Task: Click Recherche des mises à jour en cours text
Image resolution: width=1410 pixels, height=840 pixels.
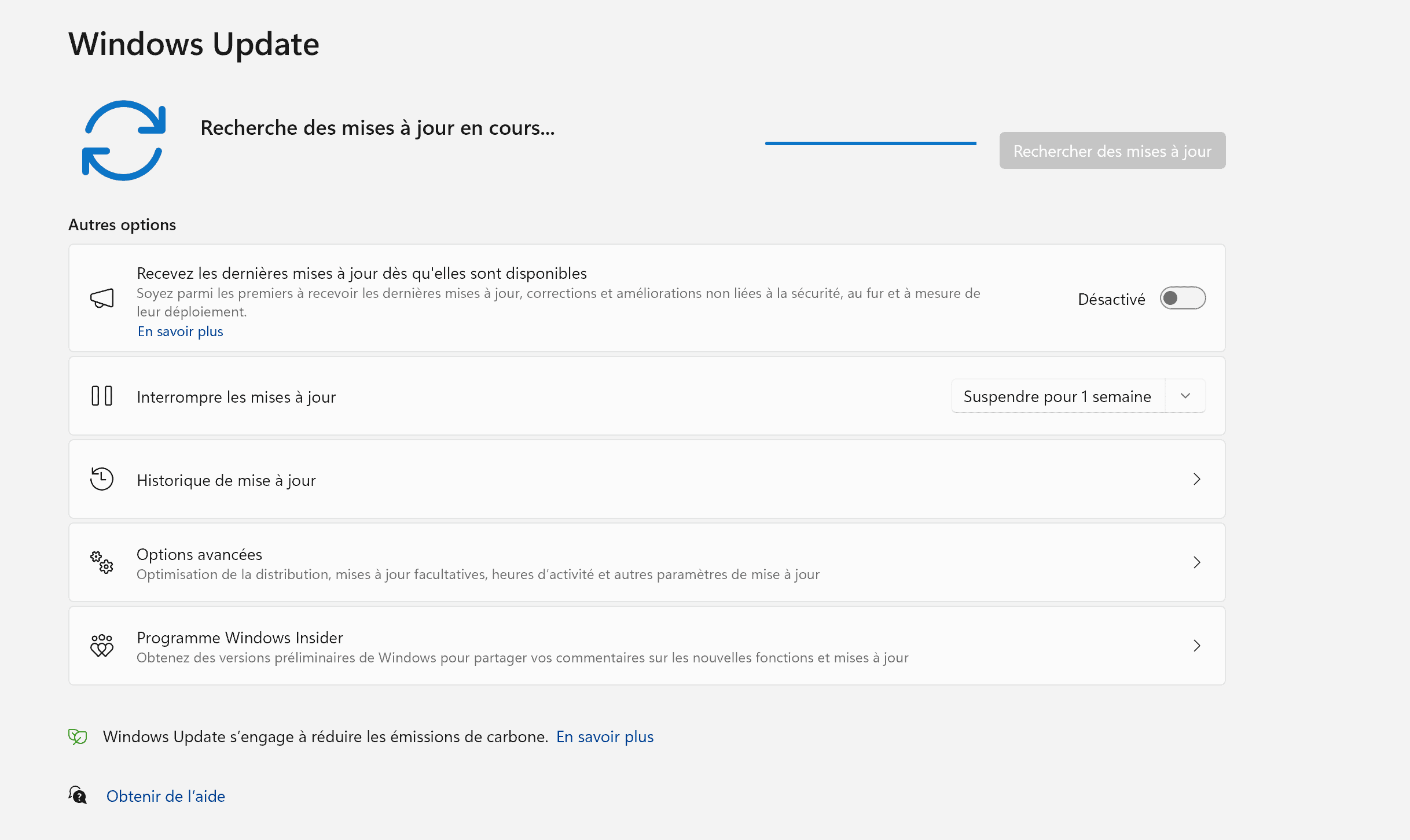Action: pyautogui.click(x=377, y=127)
